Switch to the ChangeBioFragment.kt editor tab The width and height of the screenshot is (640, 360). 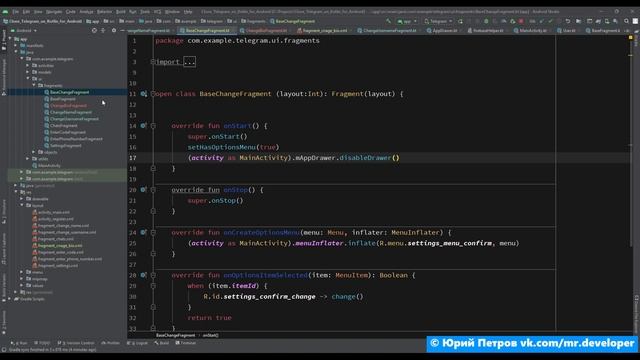pos(265,31)
